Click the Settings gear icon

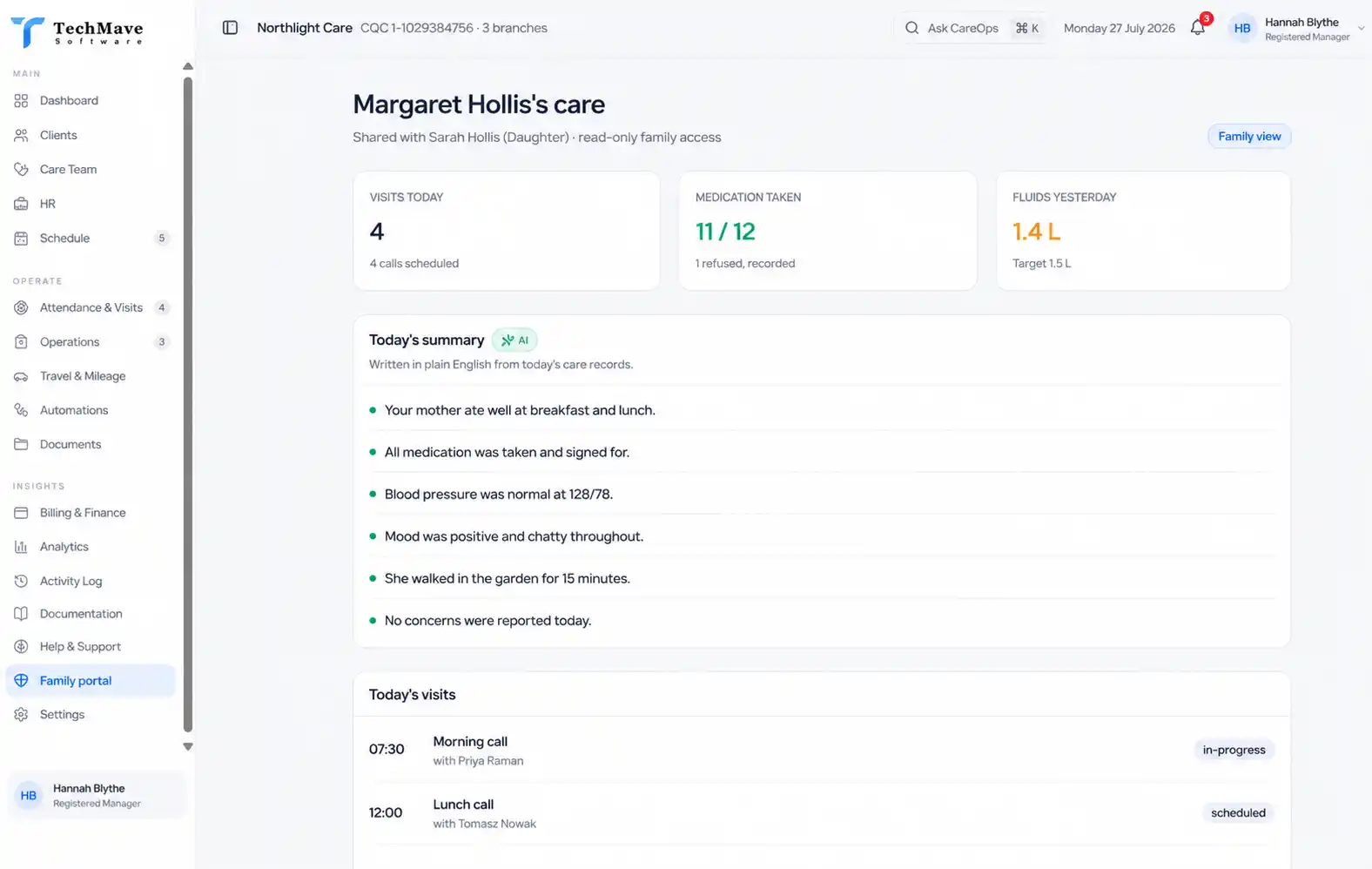[x=21, y=715]
